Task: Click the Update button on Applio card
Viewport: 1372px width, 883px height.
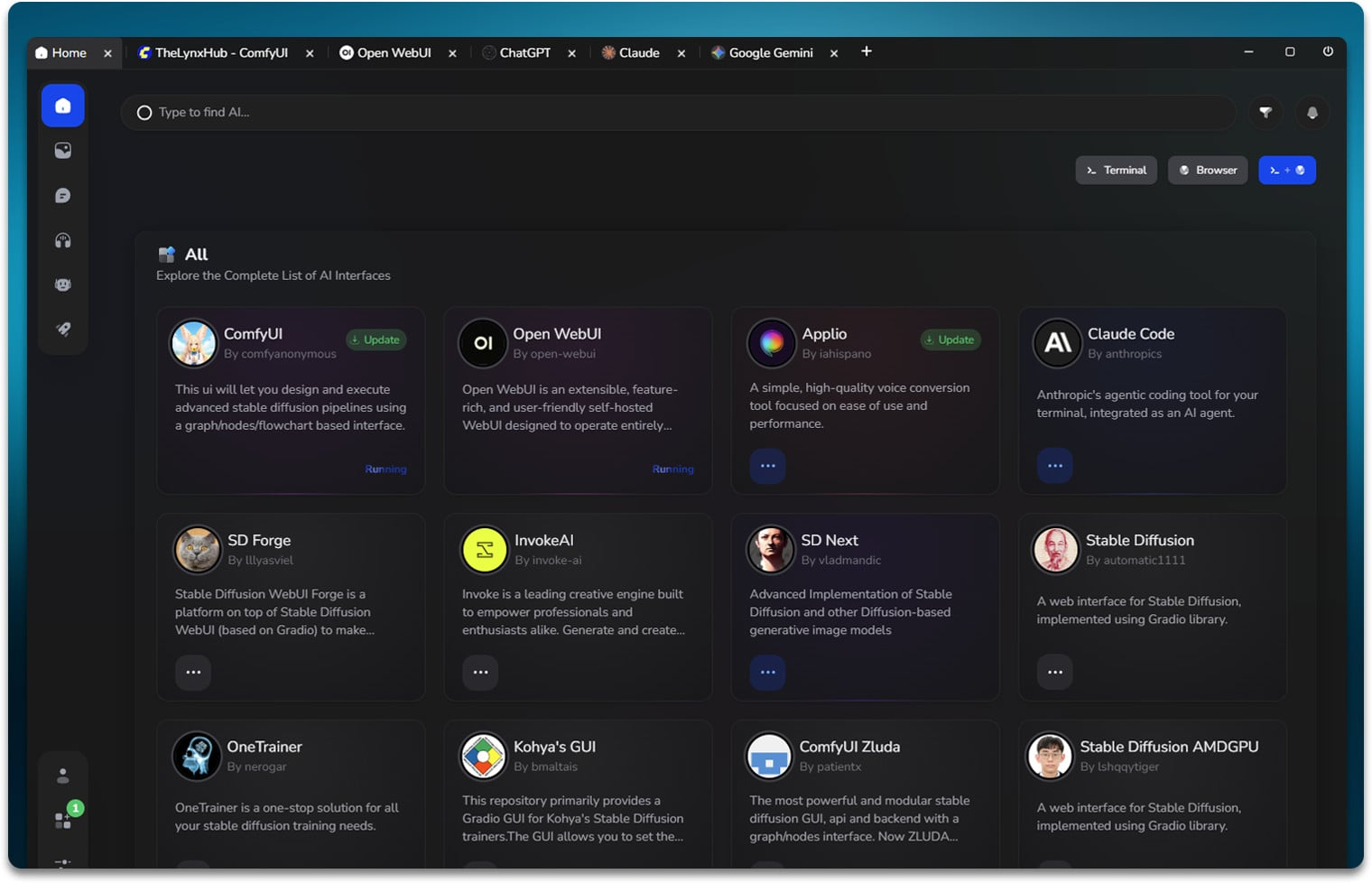Action: pos(950,340)
